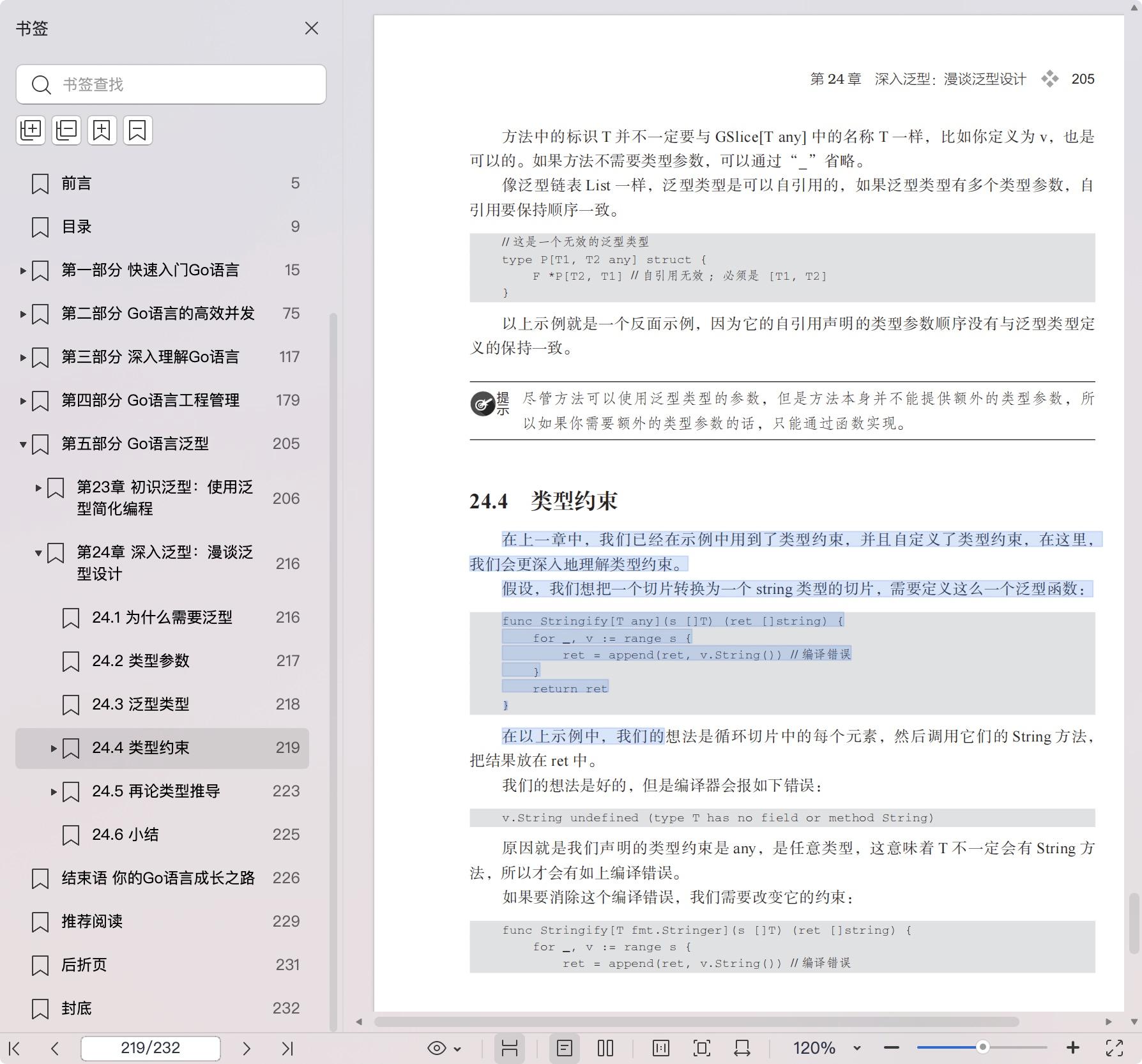Expand 第三部分 深入理解Go语言

[x=23, y=358]
